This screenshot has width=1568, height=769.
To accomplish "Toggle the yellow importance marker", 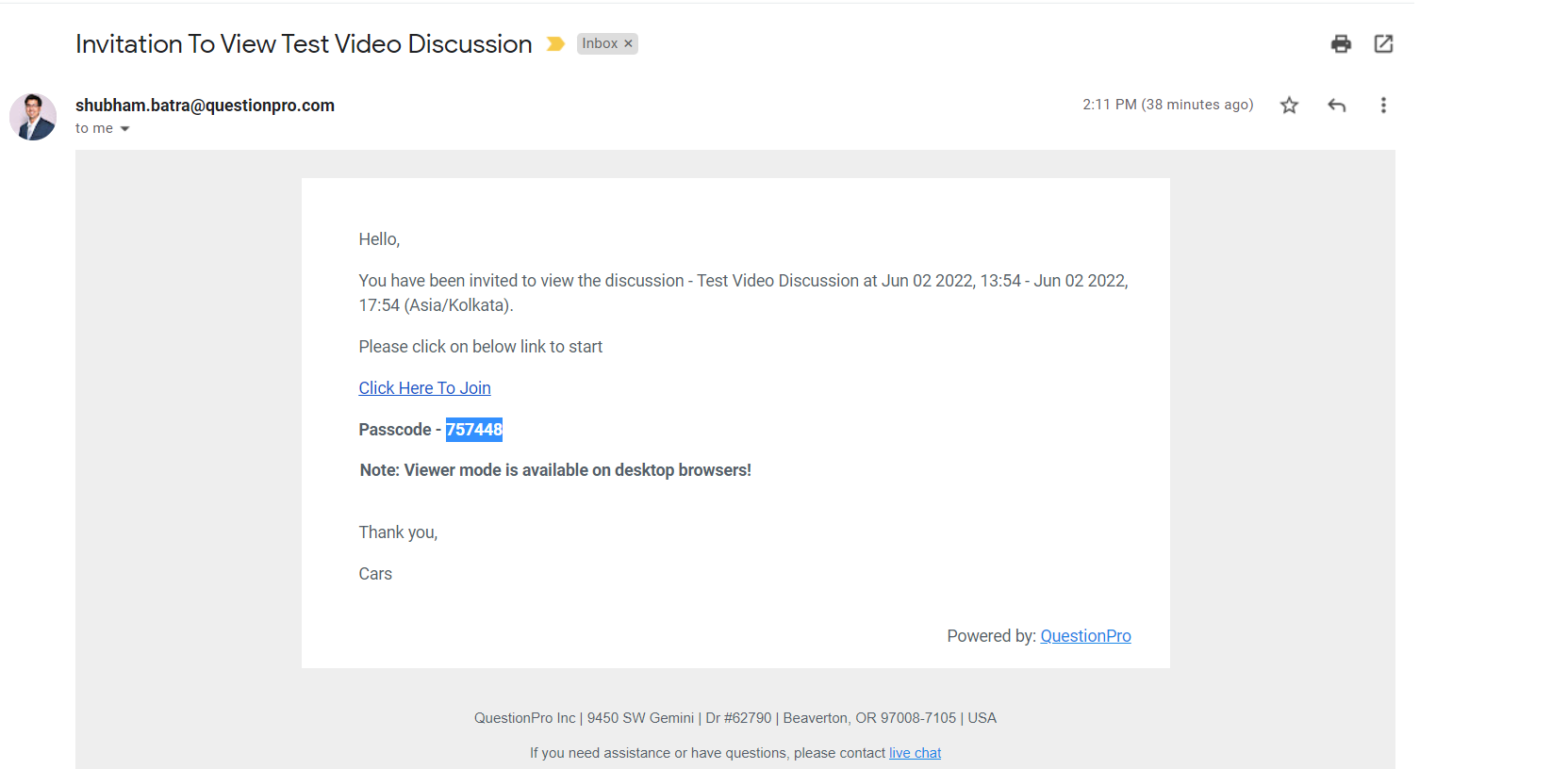I will (x=555, y=44).
